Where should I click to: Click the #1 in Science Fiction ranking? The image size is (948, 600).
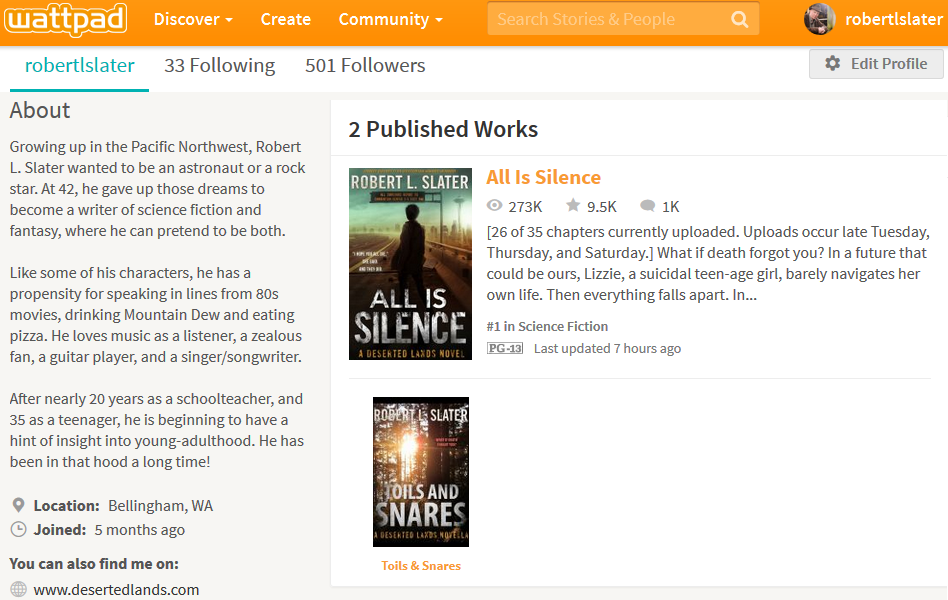[x=547, y=327]
